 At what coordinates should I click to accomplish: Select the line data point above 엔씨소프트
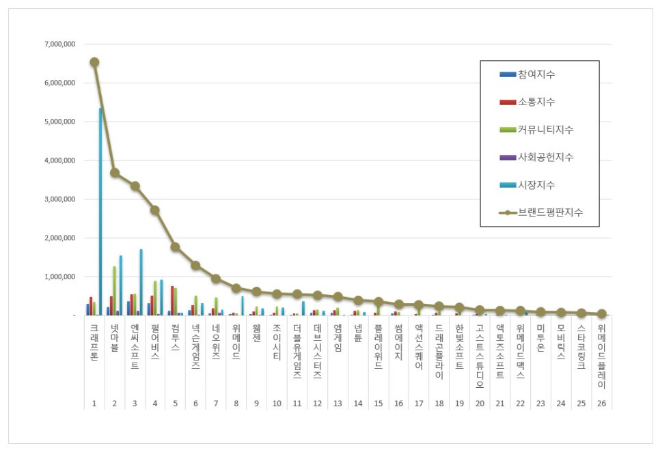click(135, 186)
